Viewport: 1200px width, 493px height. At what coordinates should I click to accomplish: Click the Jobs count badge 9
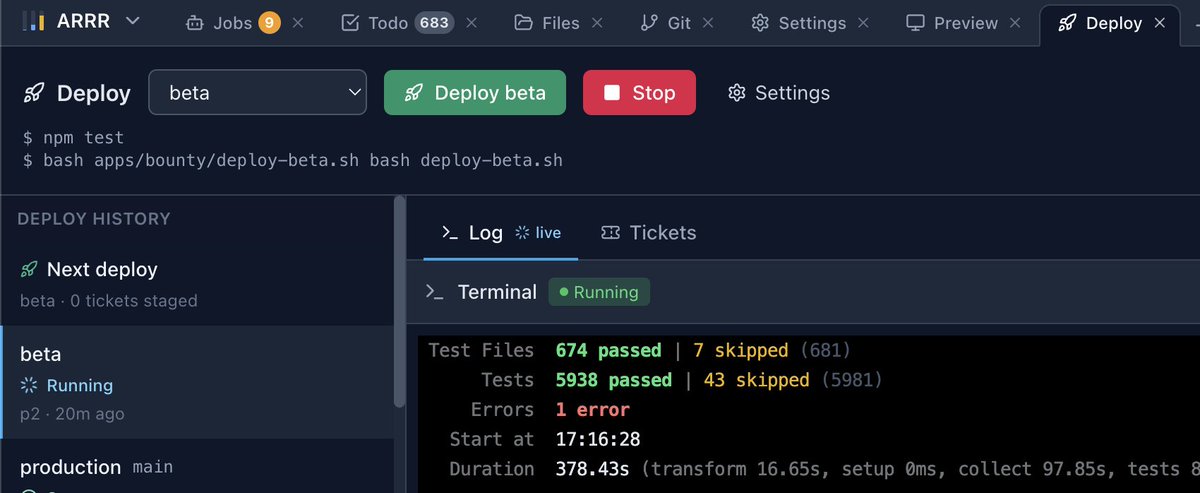(269, 22)
